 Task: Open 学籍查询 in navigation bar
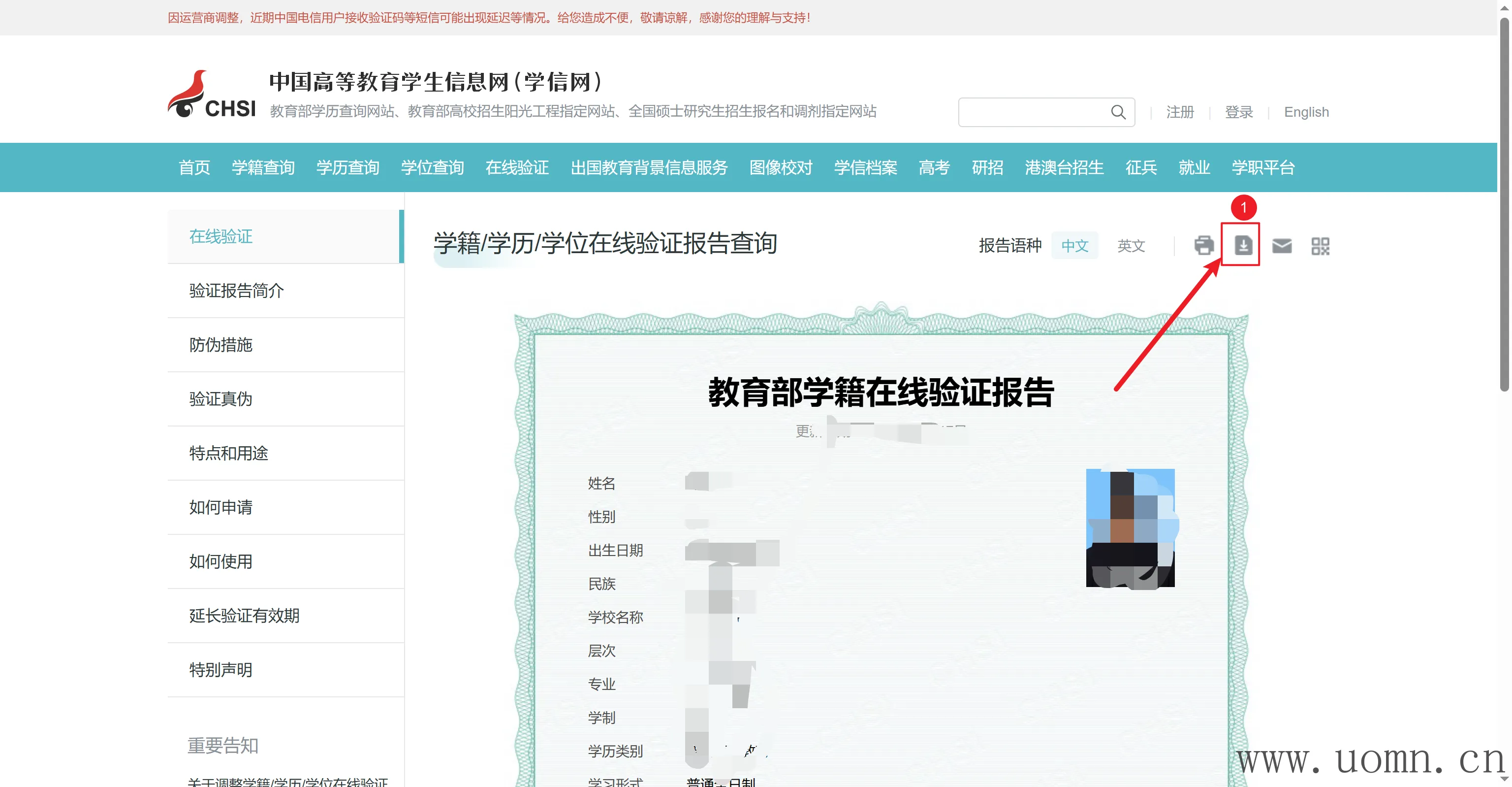[x=263, y=167]
